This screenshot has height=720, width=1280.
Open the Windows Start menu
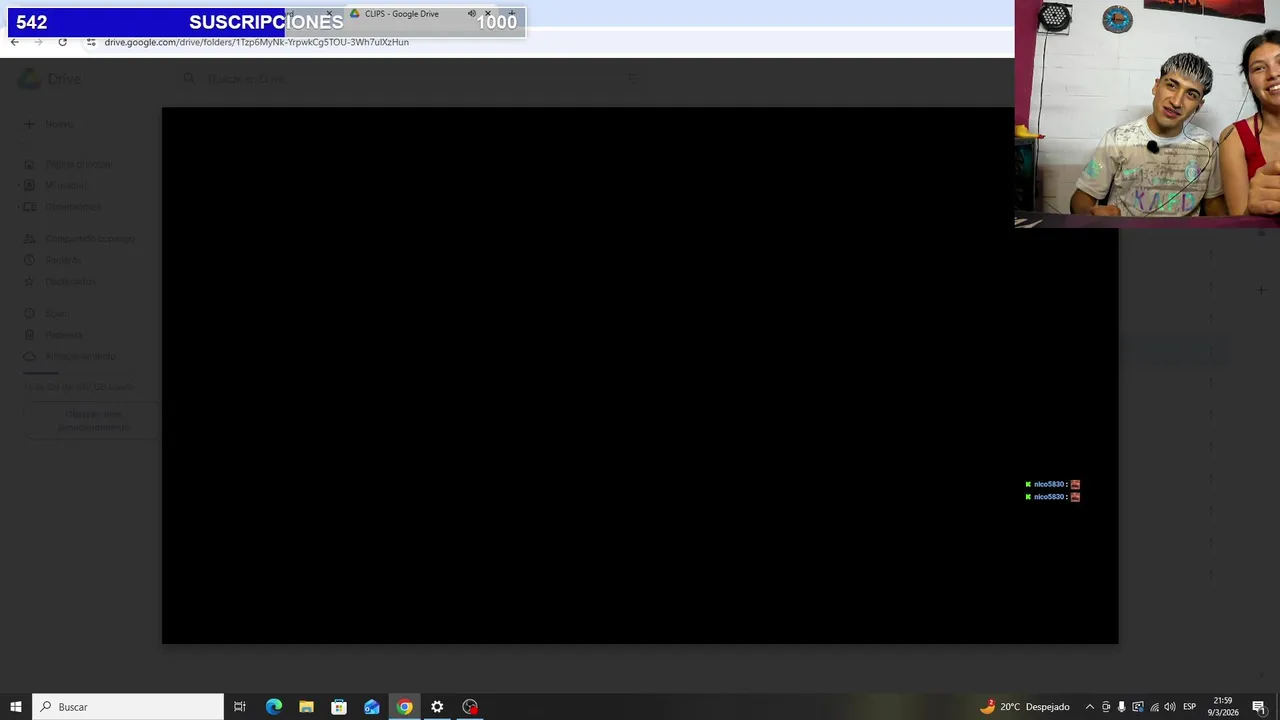(16, 707)
